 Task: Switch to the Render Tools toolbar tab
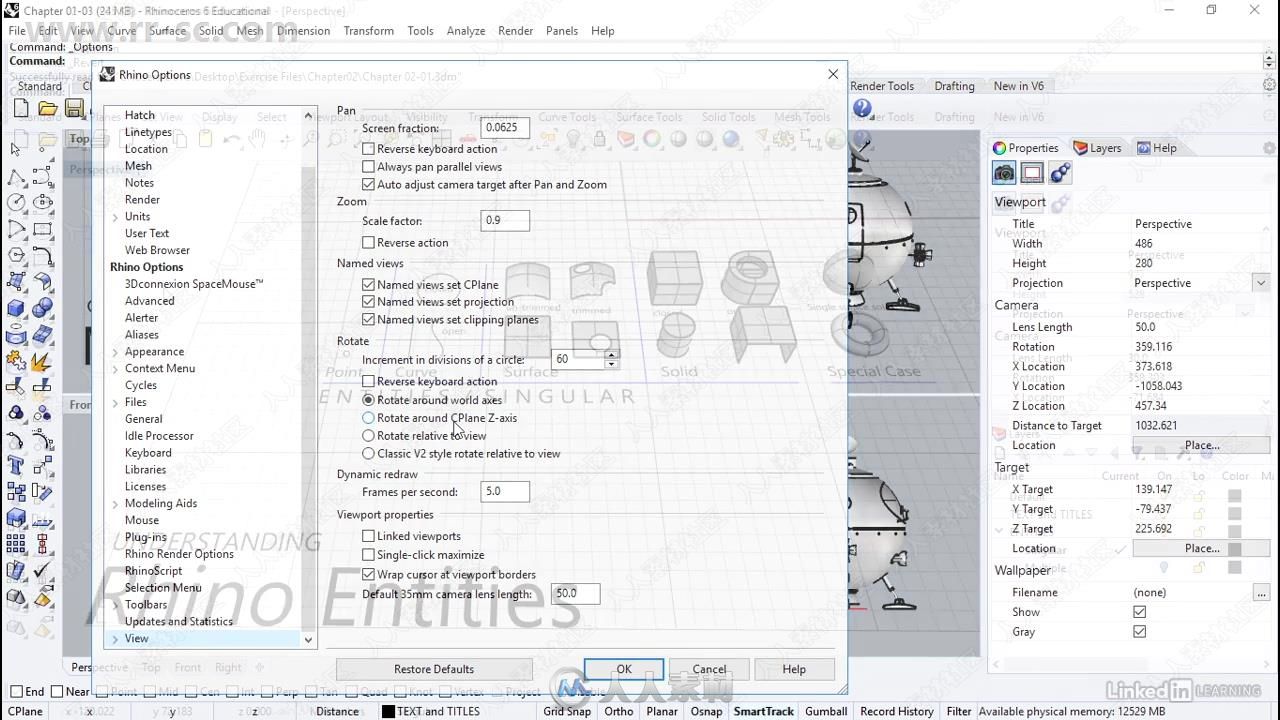point(882,86)
